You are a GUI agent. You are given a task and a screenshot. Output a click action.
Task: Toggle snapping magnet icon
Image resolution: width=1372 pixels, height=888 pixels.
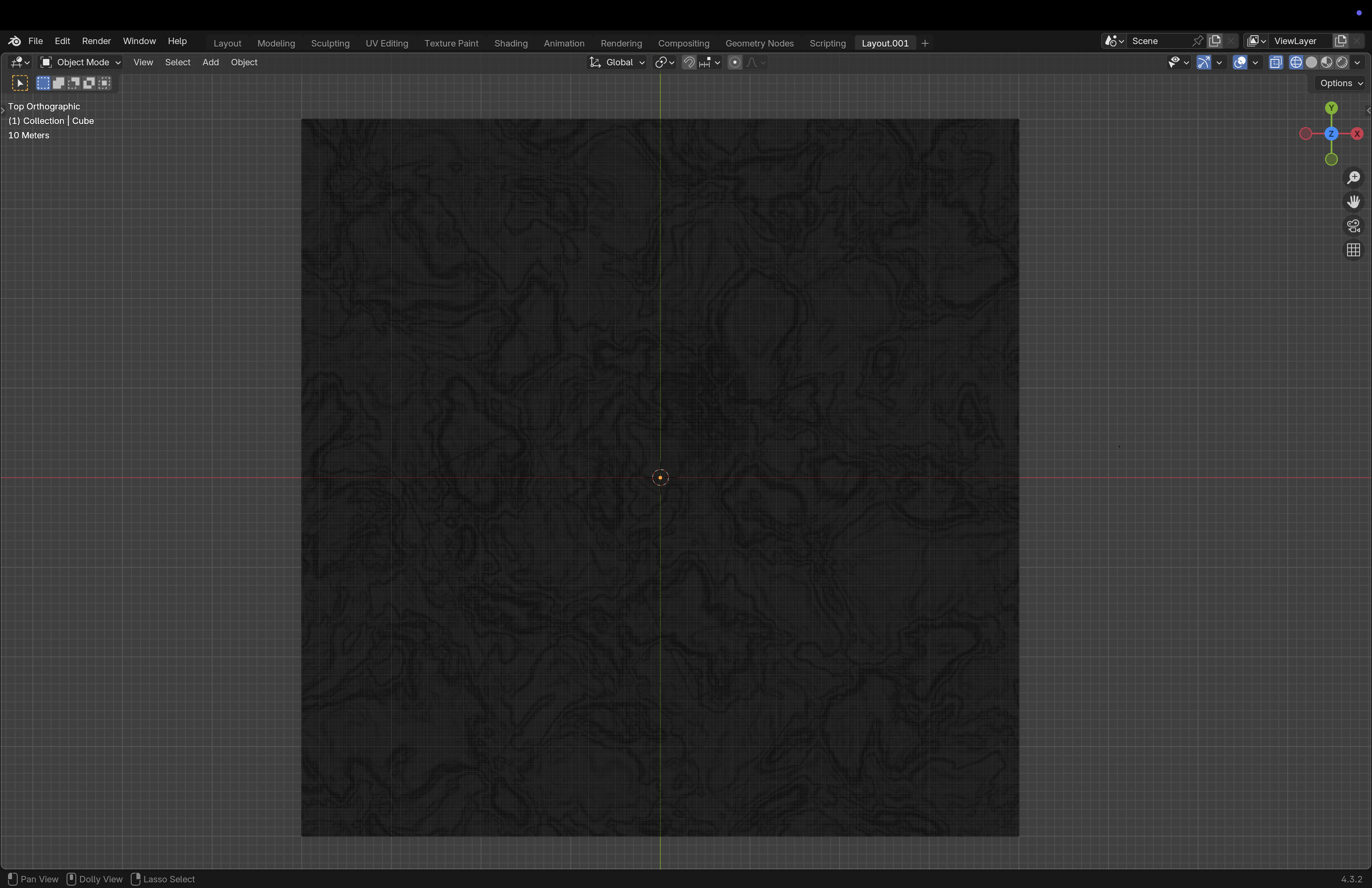pyautogui.click(x=689, y=62)
